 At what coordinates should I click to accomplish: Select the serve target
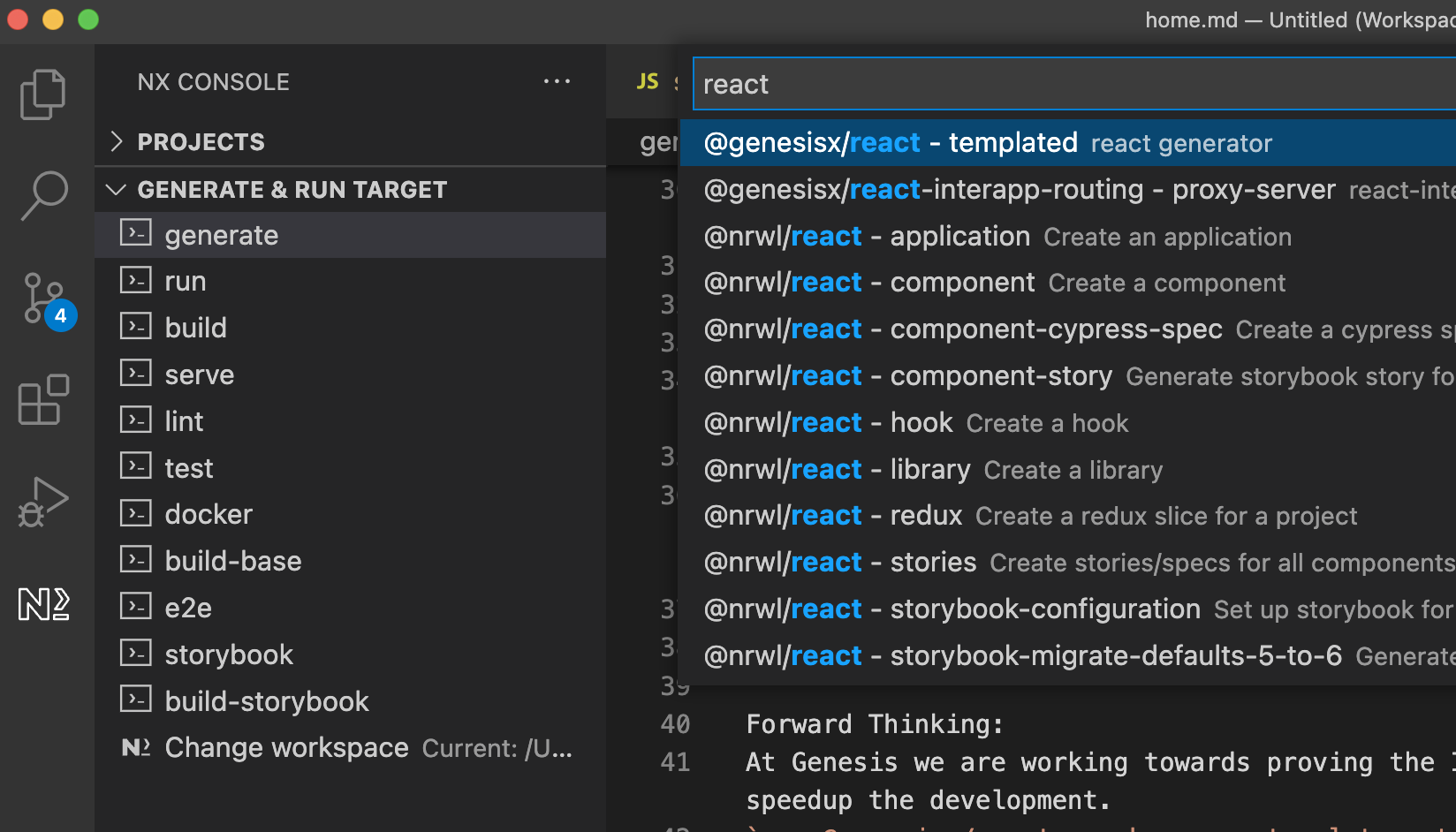coord(350,374)
